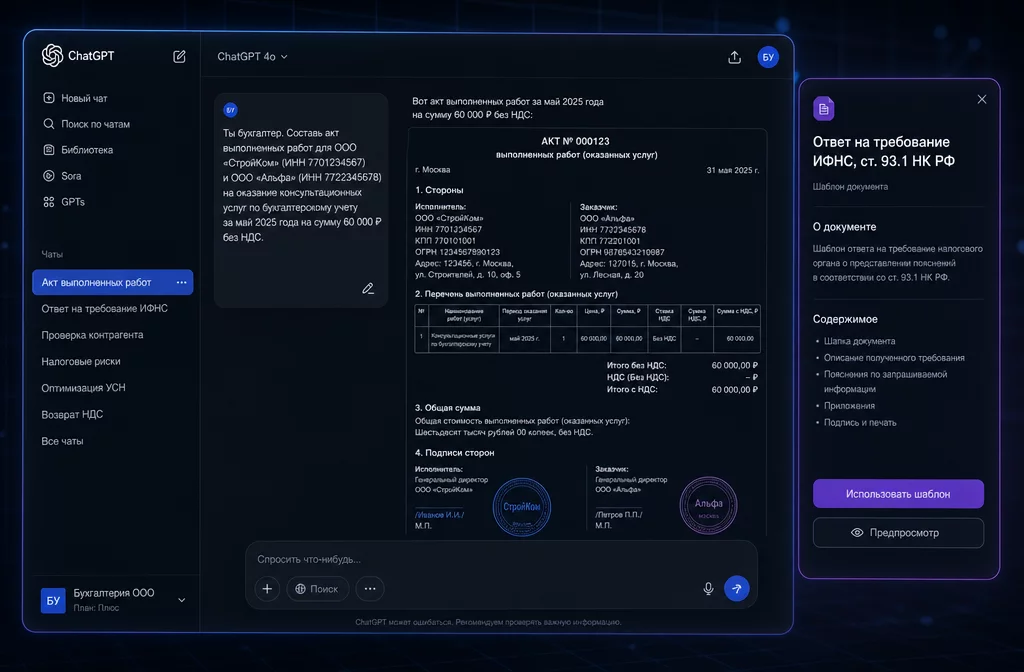1024x672 pixels.
Task: Click the АКТ № 000123 heading
Action: click(x=575, y=141)
